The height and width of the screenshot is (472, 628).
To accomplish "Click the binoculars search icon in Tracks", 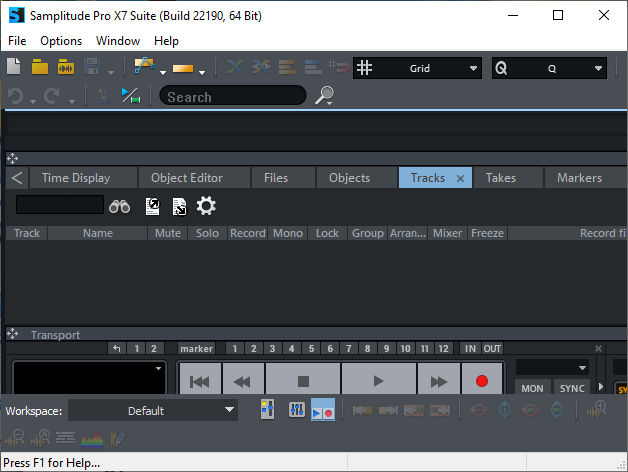I will pos(120,206).
